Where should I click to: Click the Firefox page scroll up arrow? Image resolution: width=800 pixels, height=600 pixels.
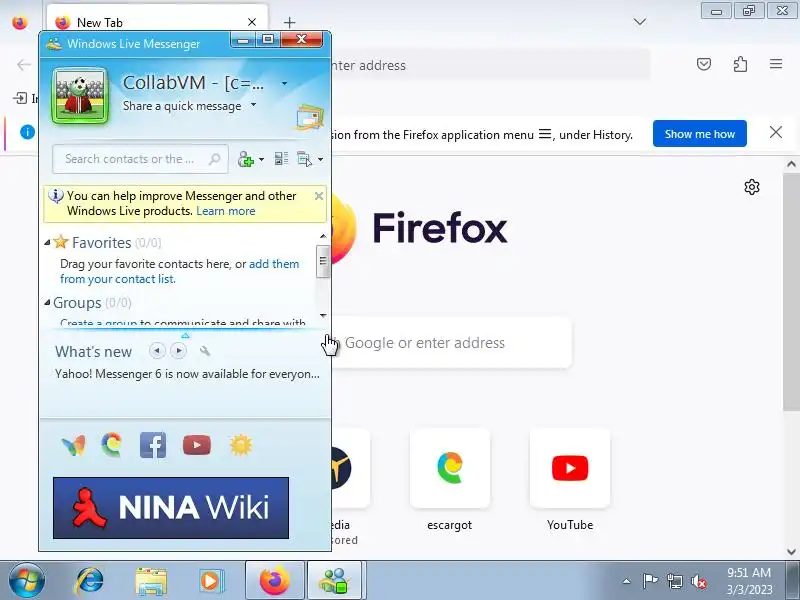pyautogui.click(x=791, y=164)
